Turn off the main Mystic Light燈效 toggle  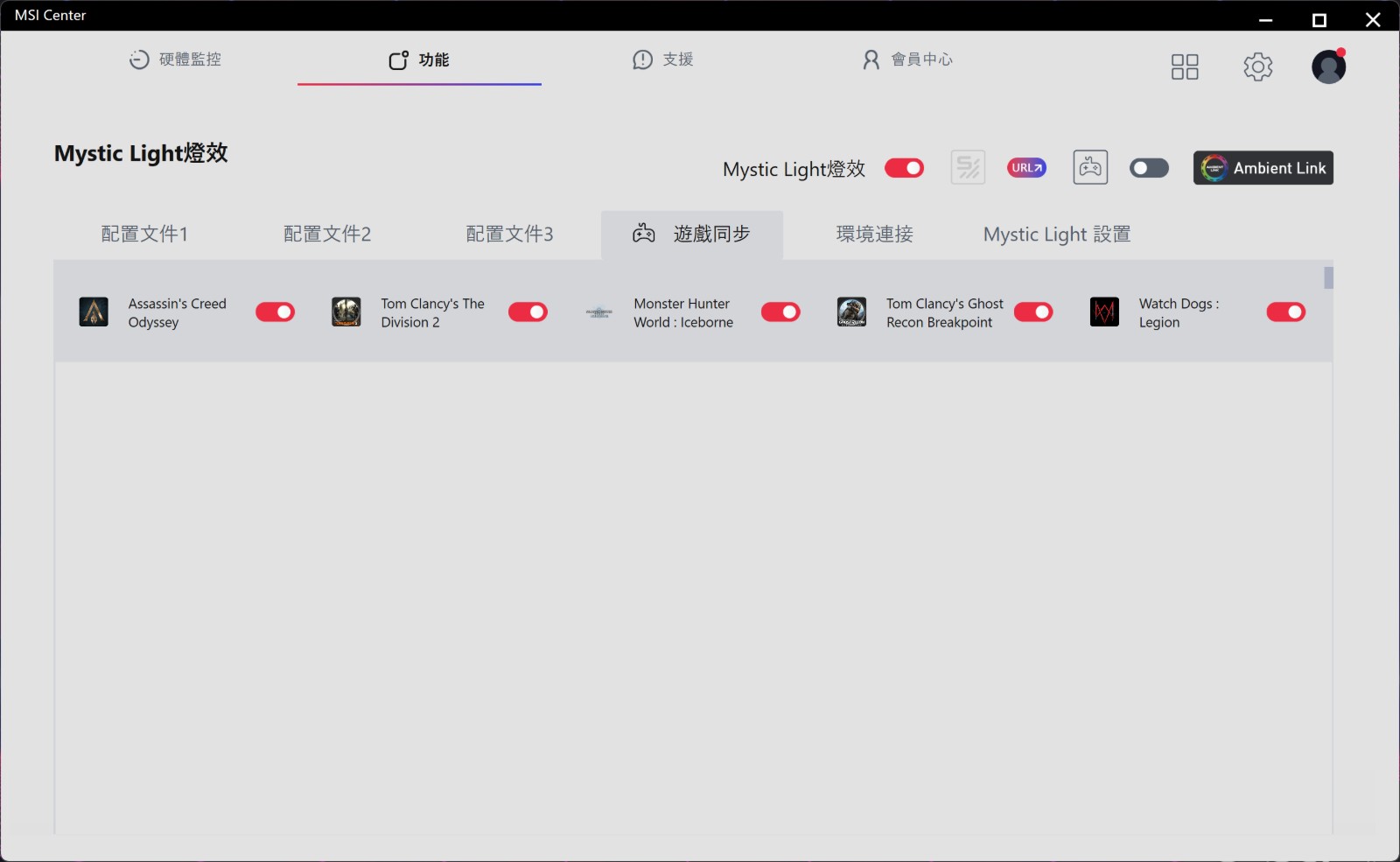tap(904, 168)
